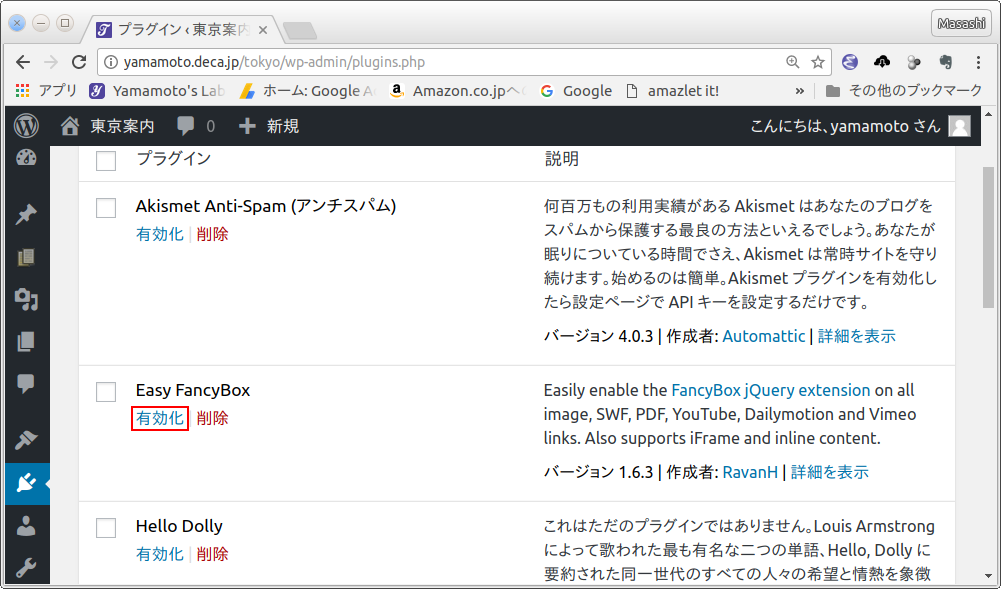Open the comments bubble in admin bar
This screenshot has height=589, width=1001.
(x=186, y=126)
